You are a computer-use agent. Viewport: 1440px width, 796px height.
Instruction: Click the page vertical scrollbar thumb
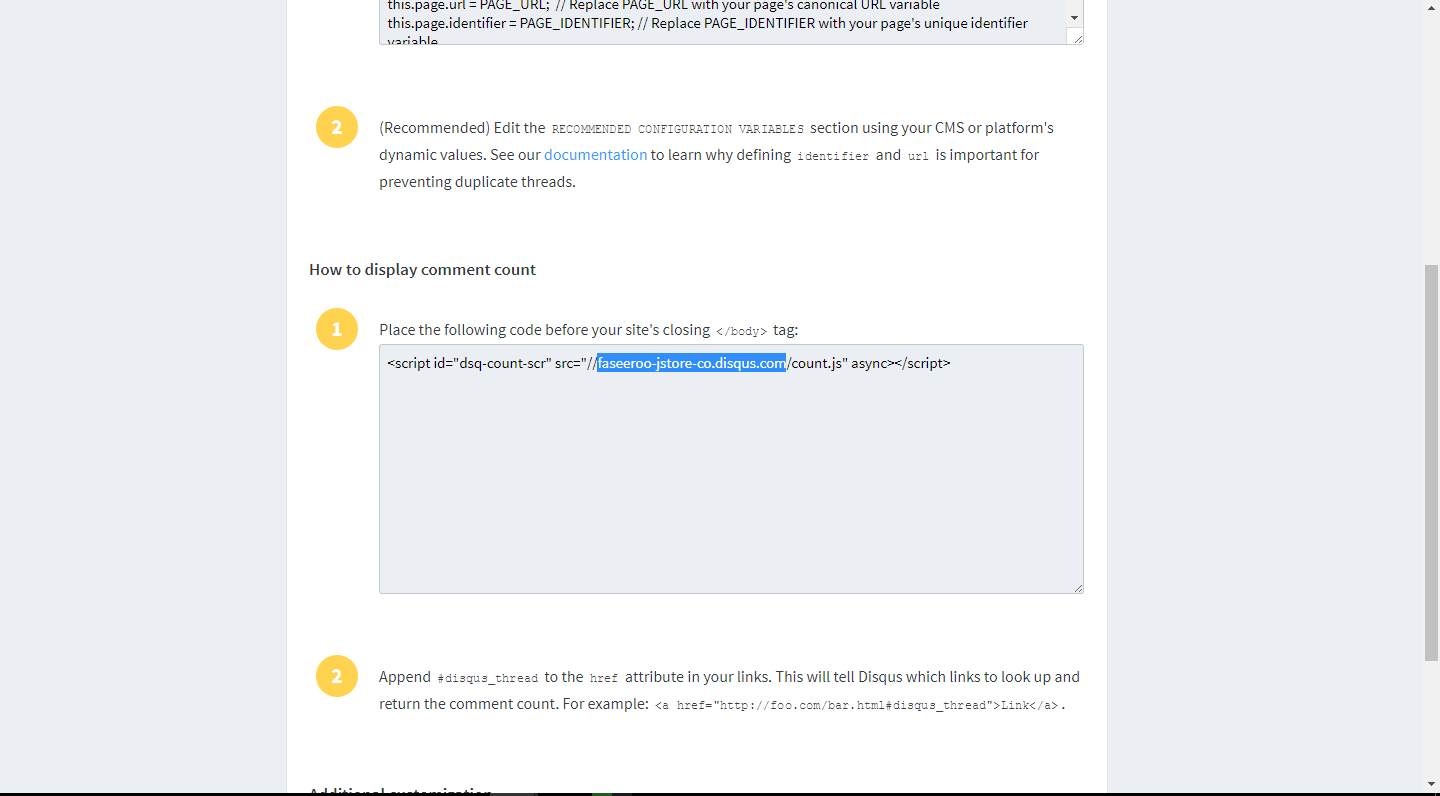(1432, 461)
